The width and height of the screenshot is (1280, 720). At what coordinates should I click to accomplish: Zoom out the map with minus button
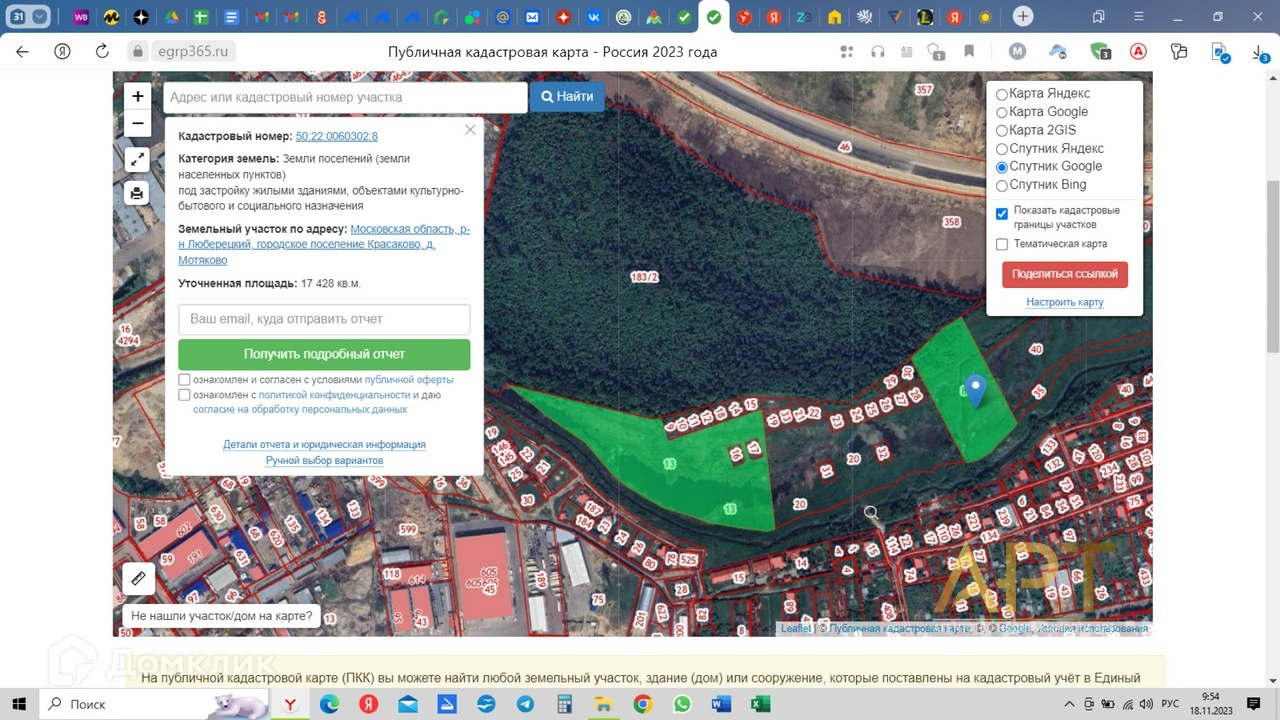pos(138,124)
